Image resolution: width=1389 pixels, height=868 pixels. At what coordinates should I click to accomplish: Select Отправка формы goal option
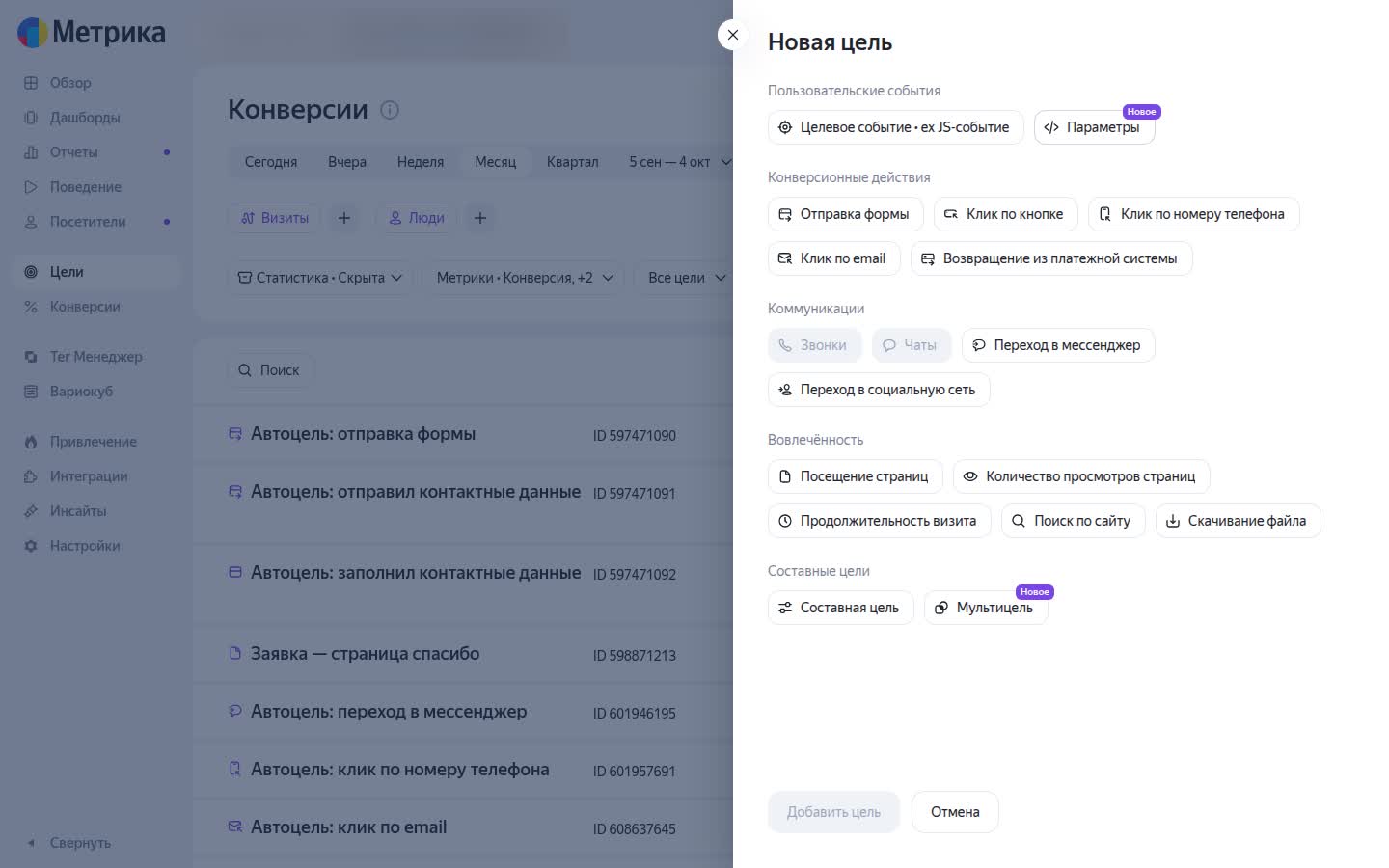point(845,214)
